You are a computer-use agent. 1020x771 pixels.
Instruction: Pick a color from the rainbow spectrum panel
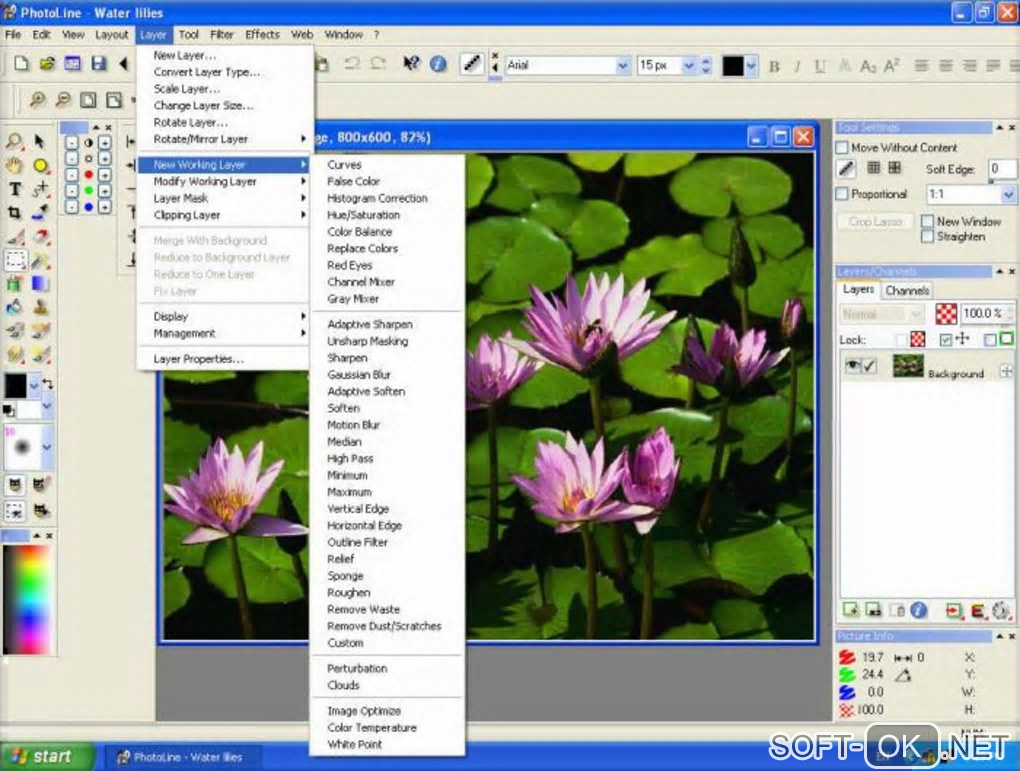[x=27, y=599]
